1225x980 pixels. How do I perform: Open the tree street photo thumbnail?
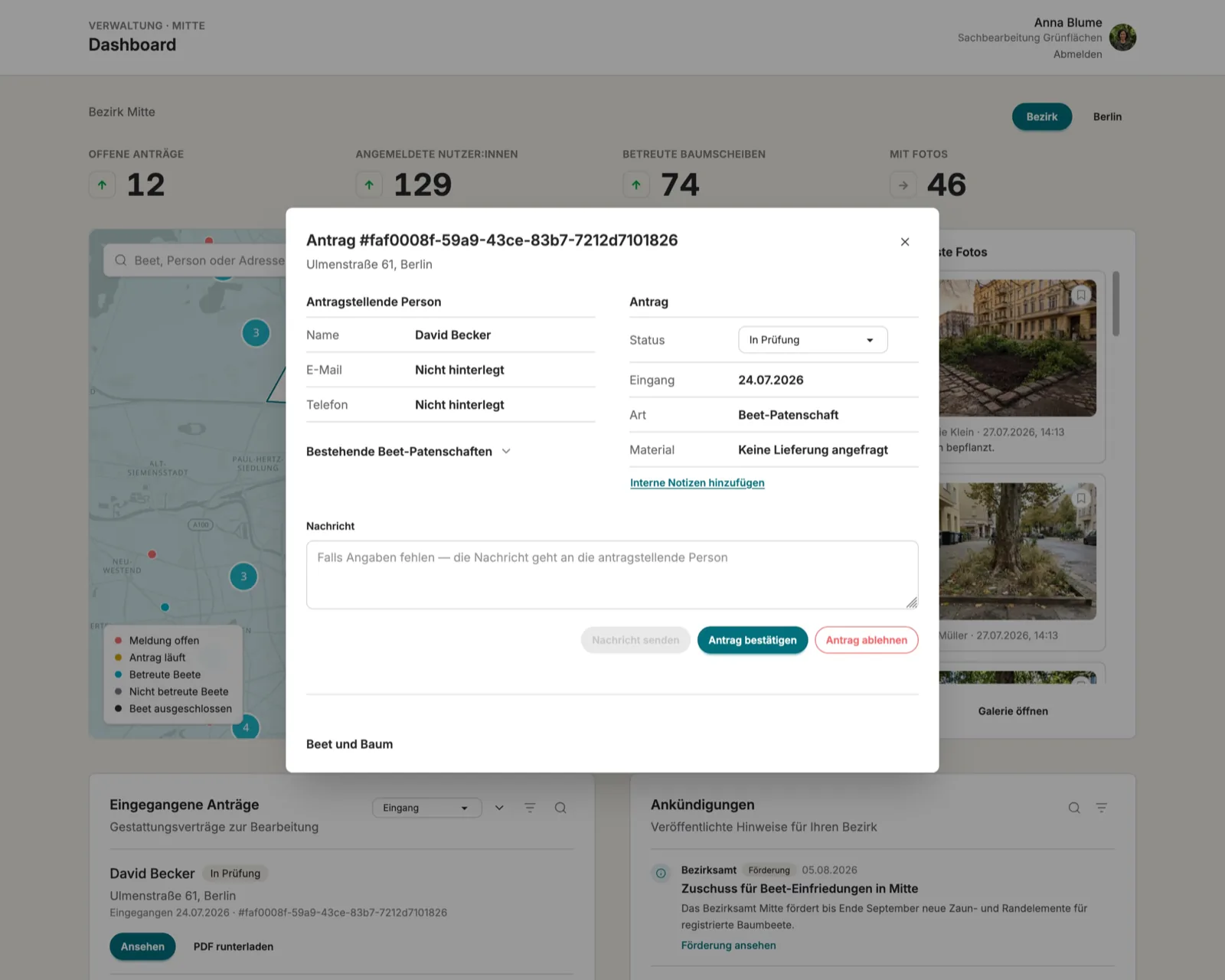tap(1018, 551)
